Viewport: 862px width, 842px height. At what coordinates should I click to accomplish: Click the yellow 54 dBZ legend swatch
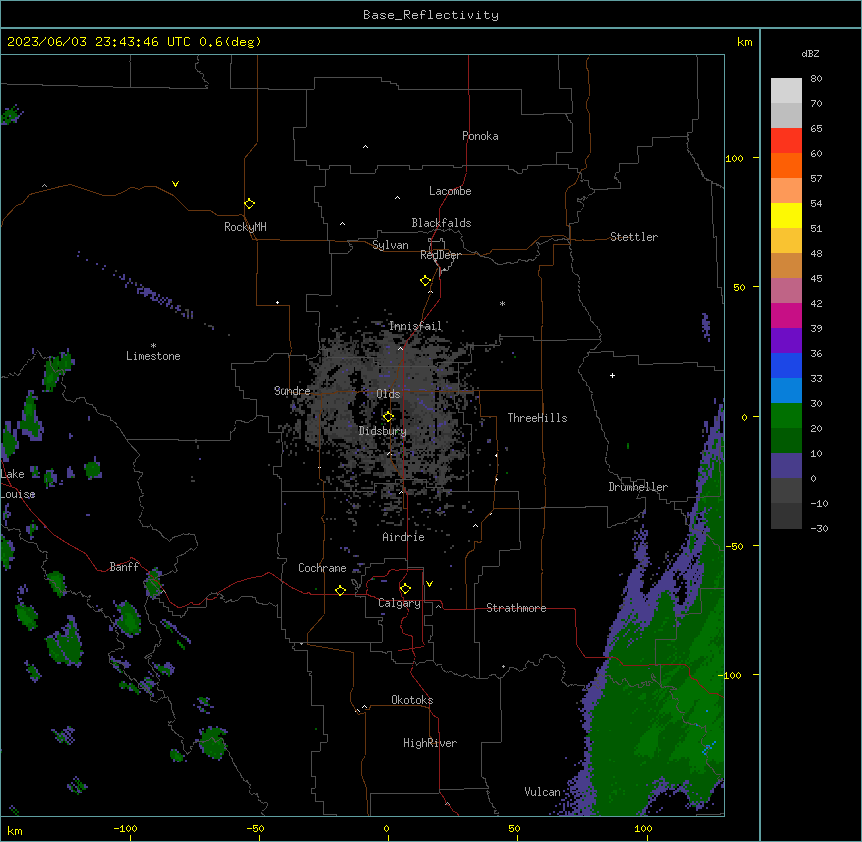[x=786, y=215]
